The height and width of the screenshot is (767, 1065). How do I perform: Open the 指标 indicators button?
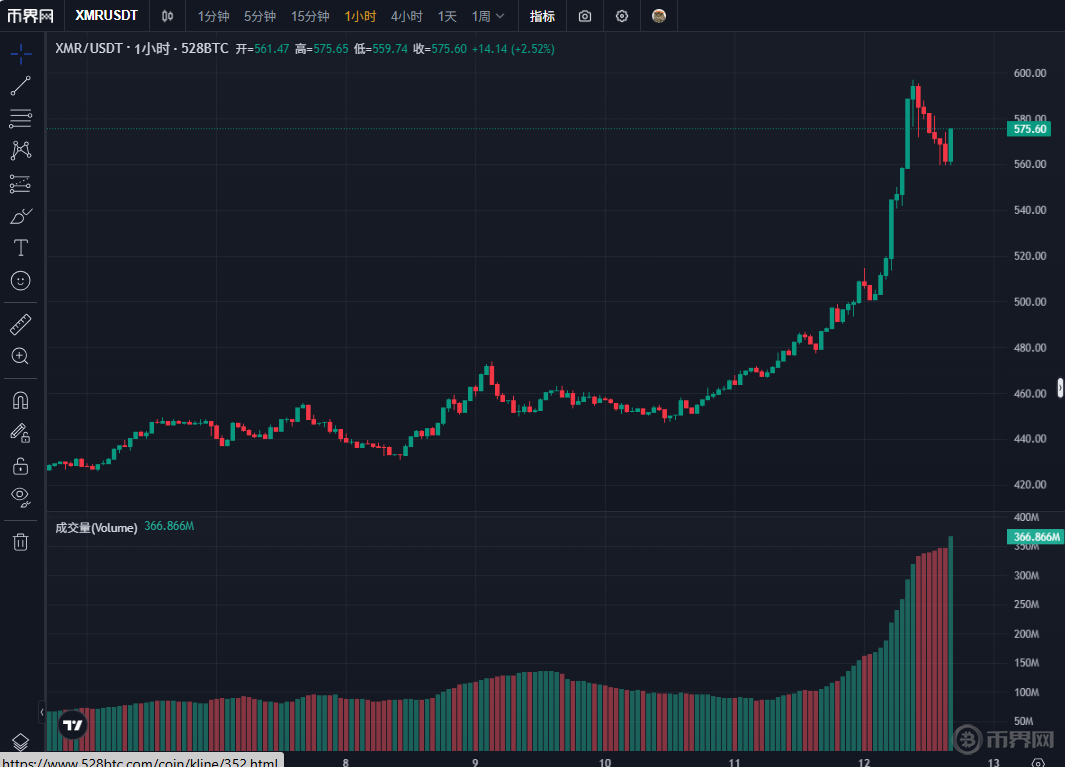coord(542,16)
